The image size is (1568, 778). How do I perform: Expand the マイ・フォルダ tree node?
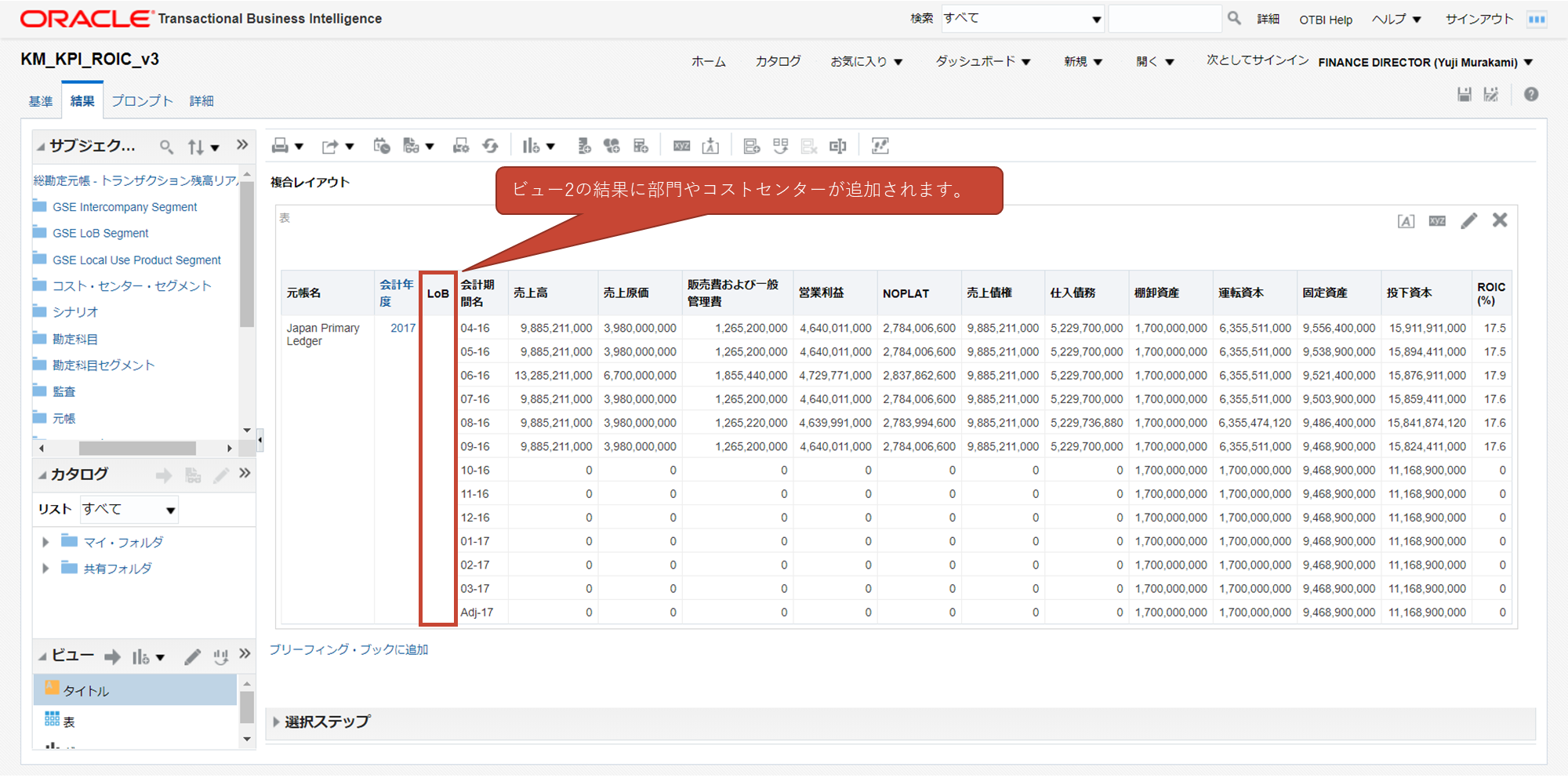45,542
